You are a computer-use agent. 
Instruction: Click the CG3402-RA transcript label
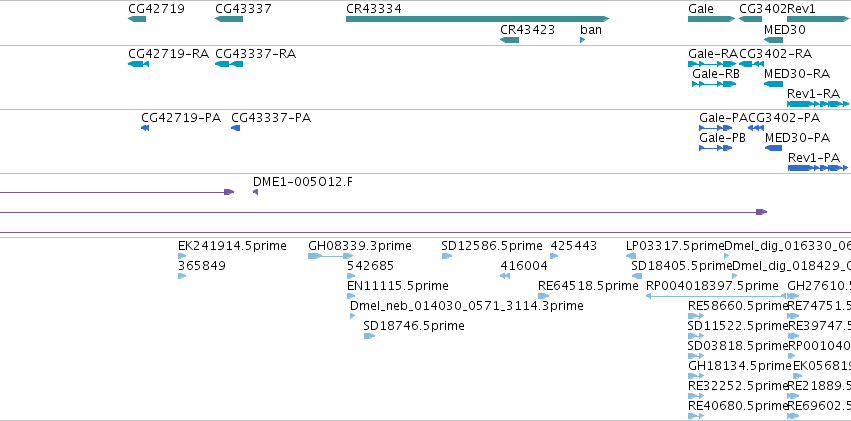pos(776,54)
